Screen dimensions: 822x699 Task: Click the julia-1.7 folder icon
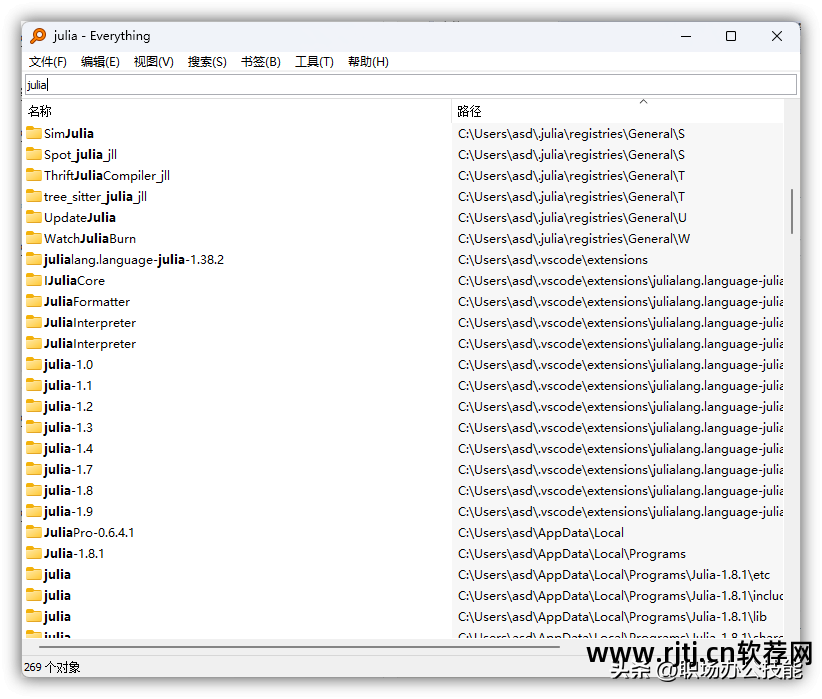coord(34,468)
